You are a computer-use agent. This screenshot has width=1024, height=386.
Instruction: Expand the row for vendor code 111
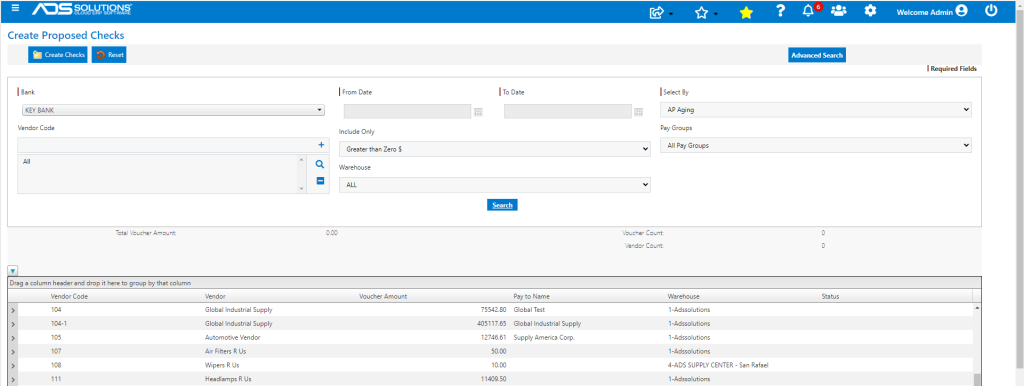click(13, 379)
